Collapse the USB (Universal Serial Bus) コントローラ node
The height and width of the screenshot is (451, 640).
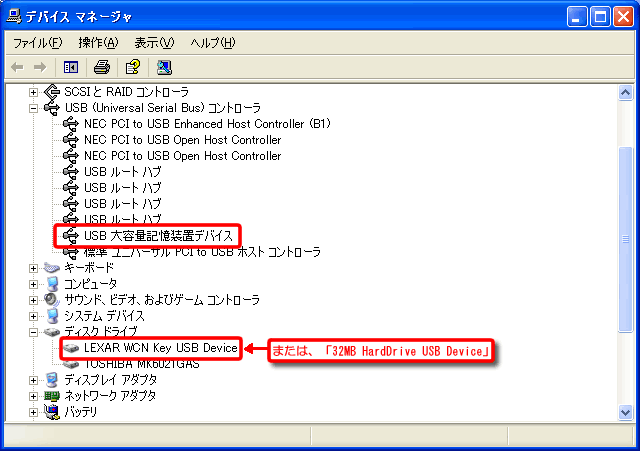[34, 108]
